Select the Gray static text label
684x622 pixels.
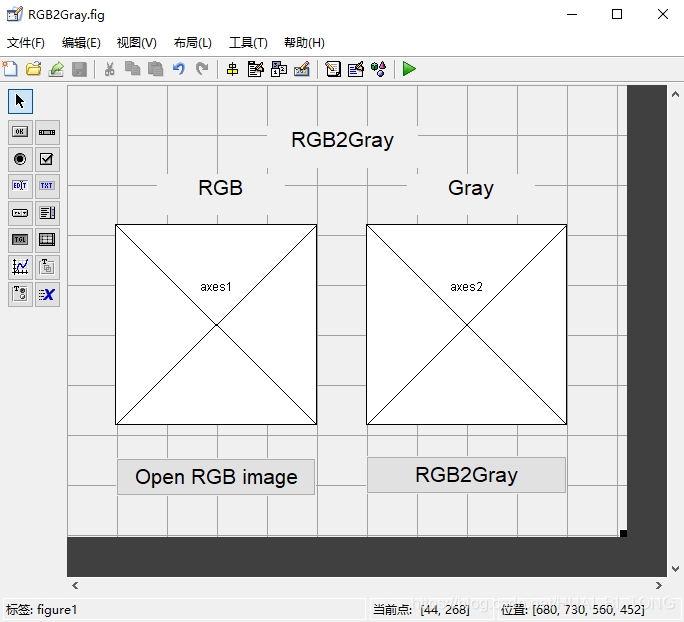pos(471,188)
